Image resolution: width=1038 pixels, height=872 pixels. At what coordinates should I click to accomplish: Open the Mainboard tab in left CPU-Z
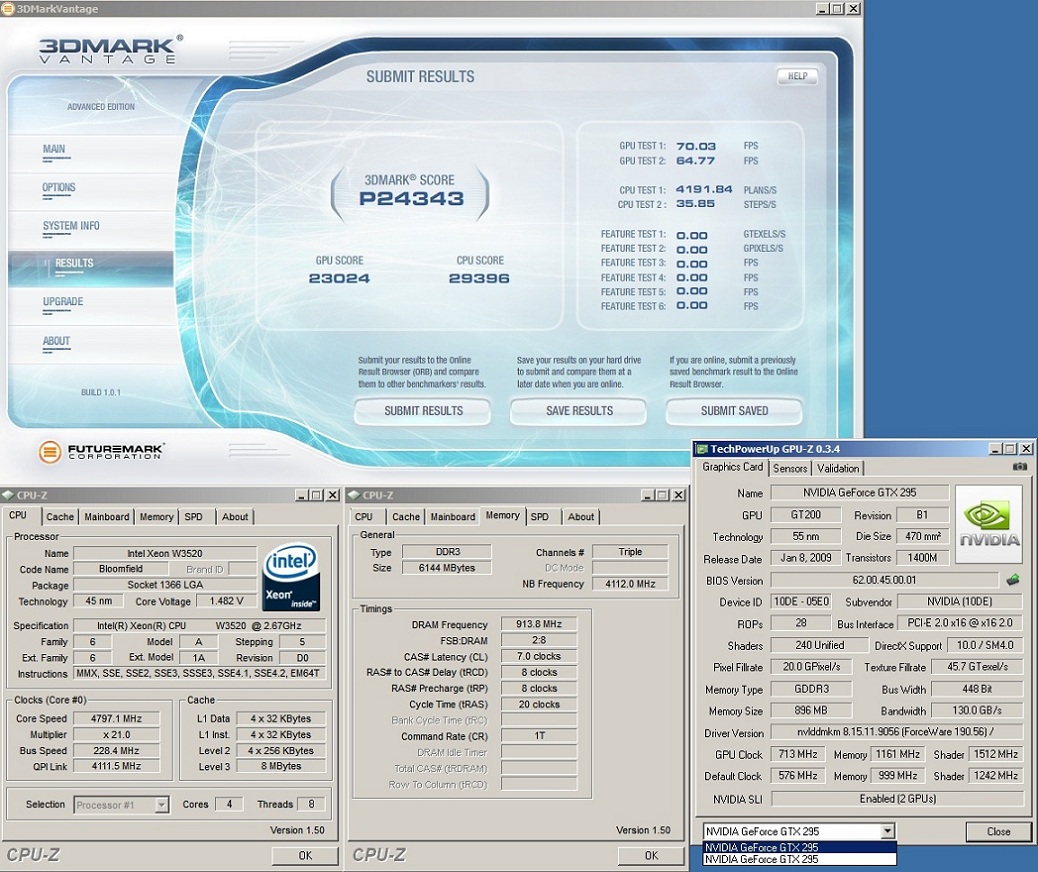[x=107, y=516]
